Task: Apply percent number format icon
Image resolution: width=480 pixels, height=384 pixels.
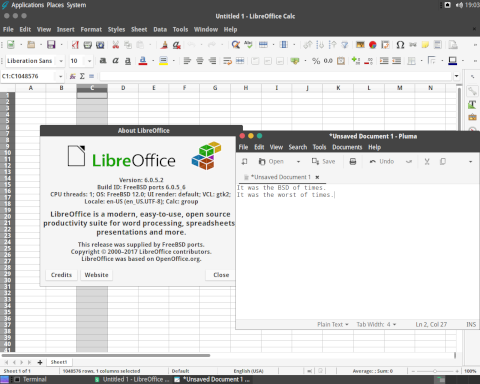Action: pyautogui.click(x=316, y=61)
